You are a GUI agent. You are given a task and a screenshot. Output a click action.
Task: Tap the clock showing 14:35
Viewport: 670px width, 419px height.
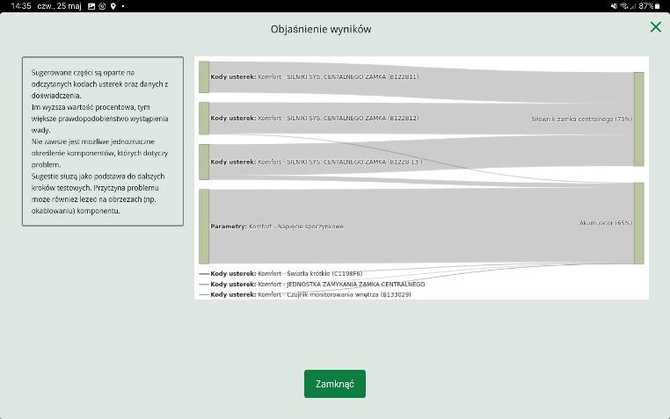click(x=17, y=6)
